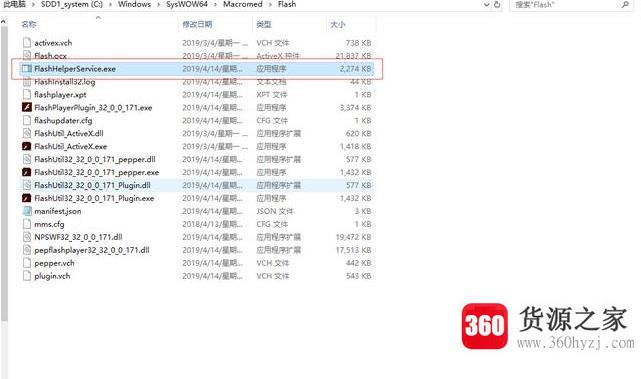The height and width of the screenshot is (379, 641).
Task: Click FlashUtil32_32_0_0_171_pepper.exe Flash icon
Action: tap(27, 172)
